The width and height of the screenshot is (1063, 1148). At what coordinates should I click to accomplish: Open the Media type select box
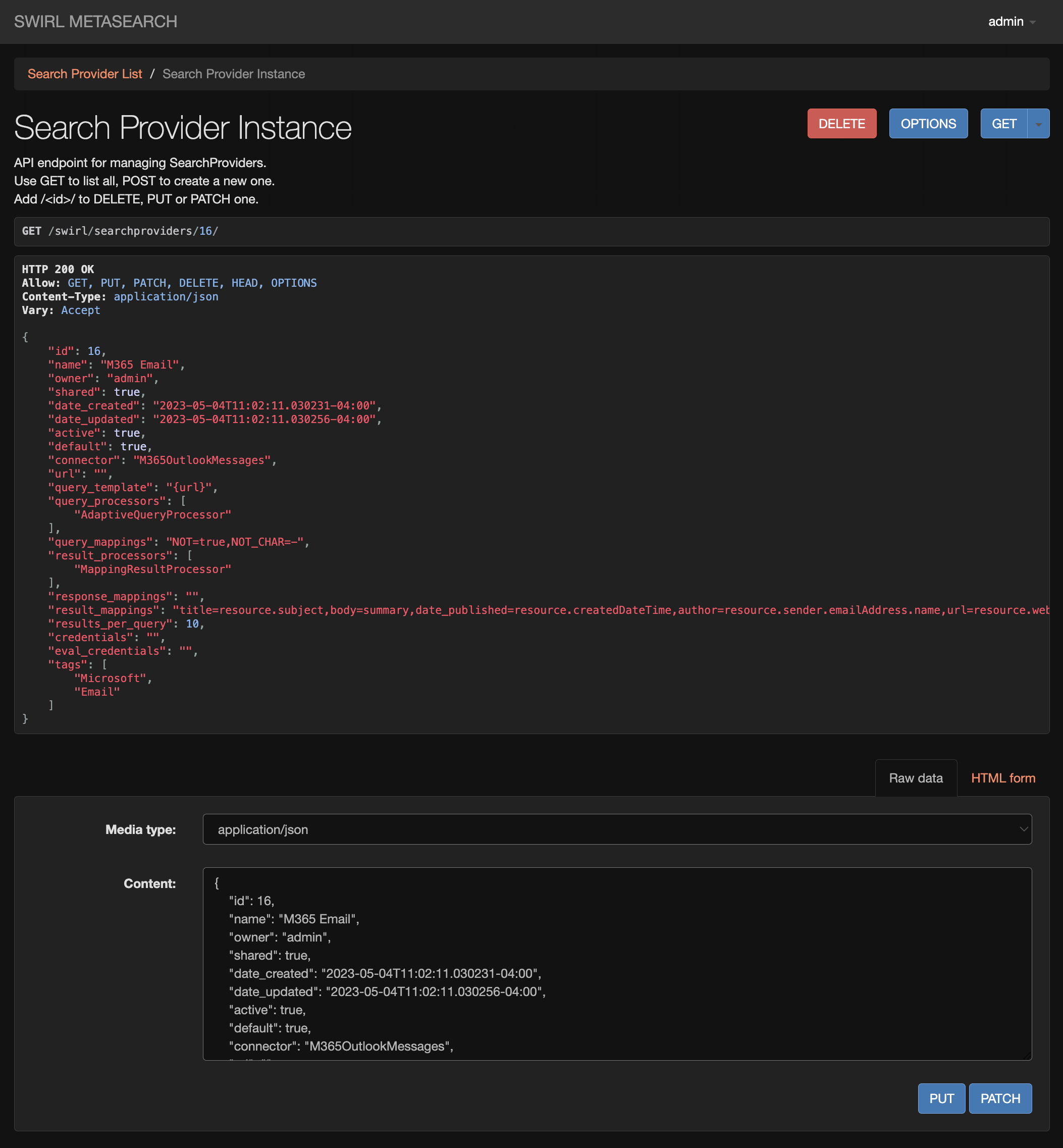617,829
